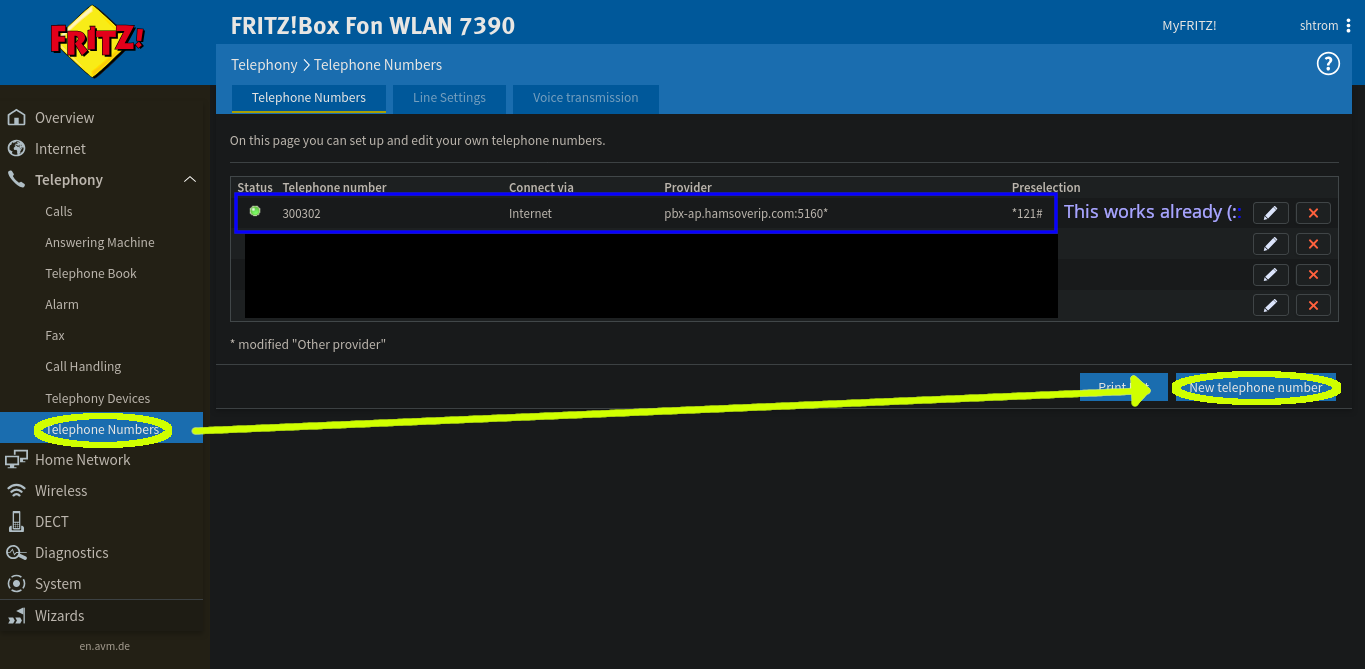Click the Internet connect-via cell
This screenshot has height=669, width=1365.
click(x=530, y=214)
